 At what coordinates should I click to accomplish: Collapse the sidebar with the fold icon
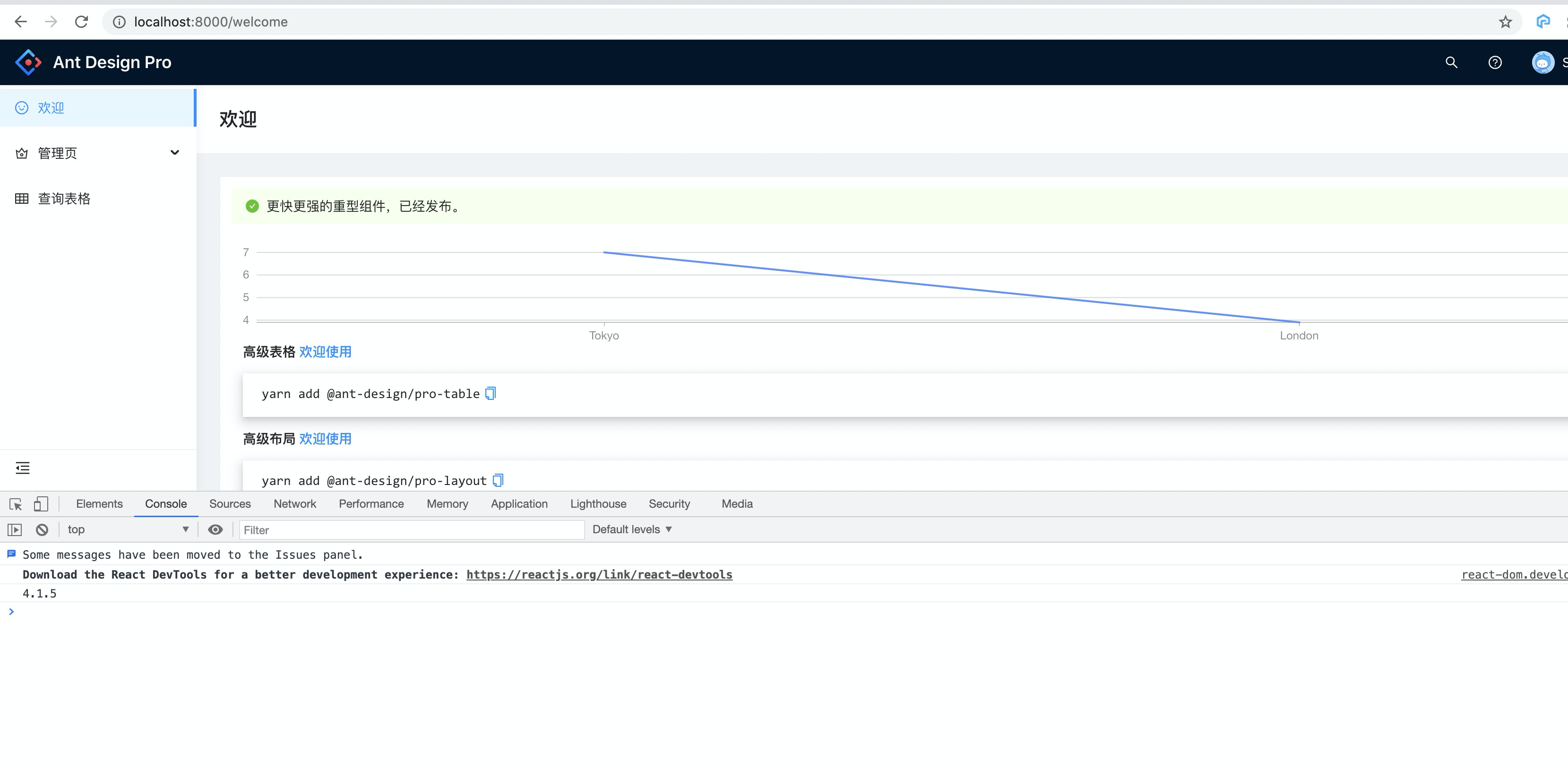23,468
